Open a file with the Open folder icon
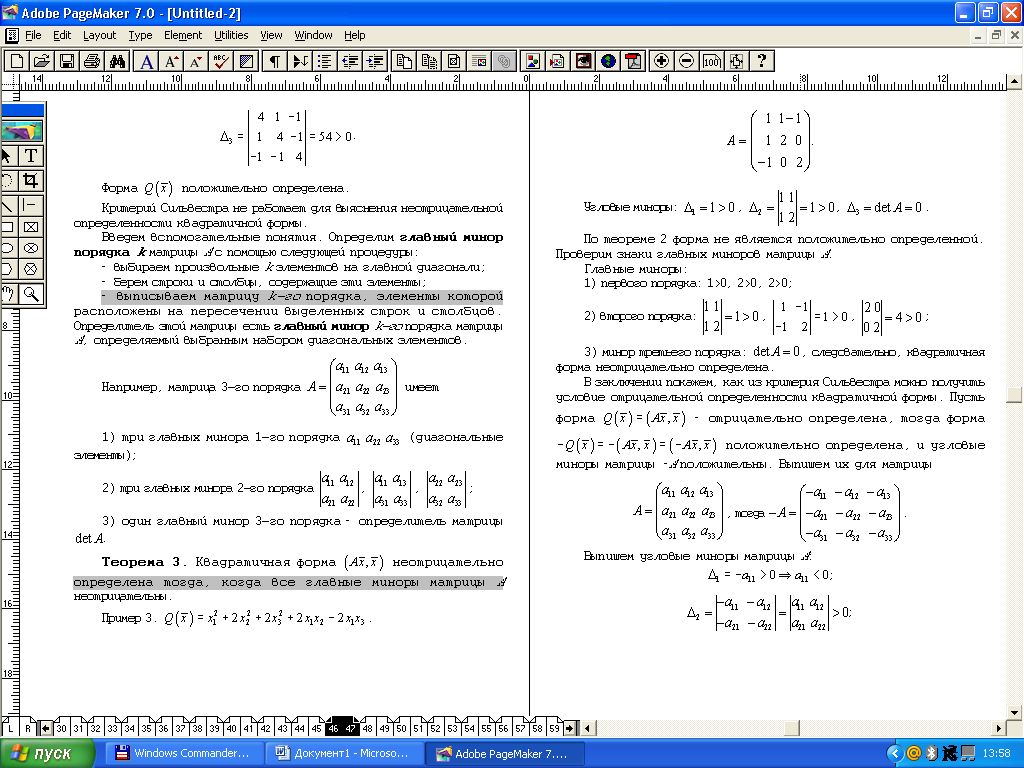The width and height of the screenshot is (1024, 768). point(41,61)
